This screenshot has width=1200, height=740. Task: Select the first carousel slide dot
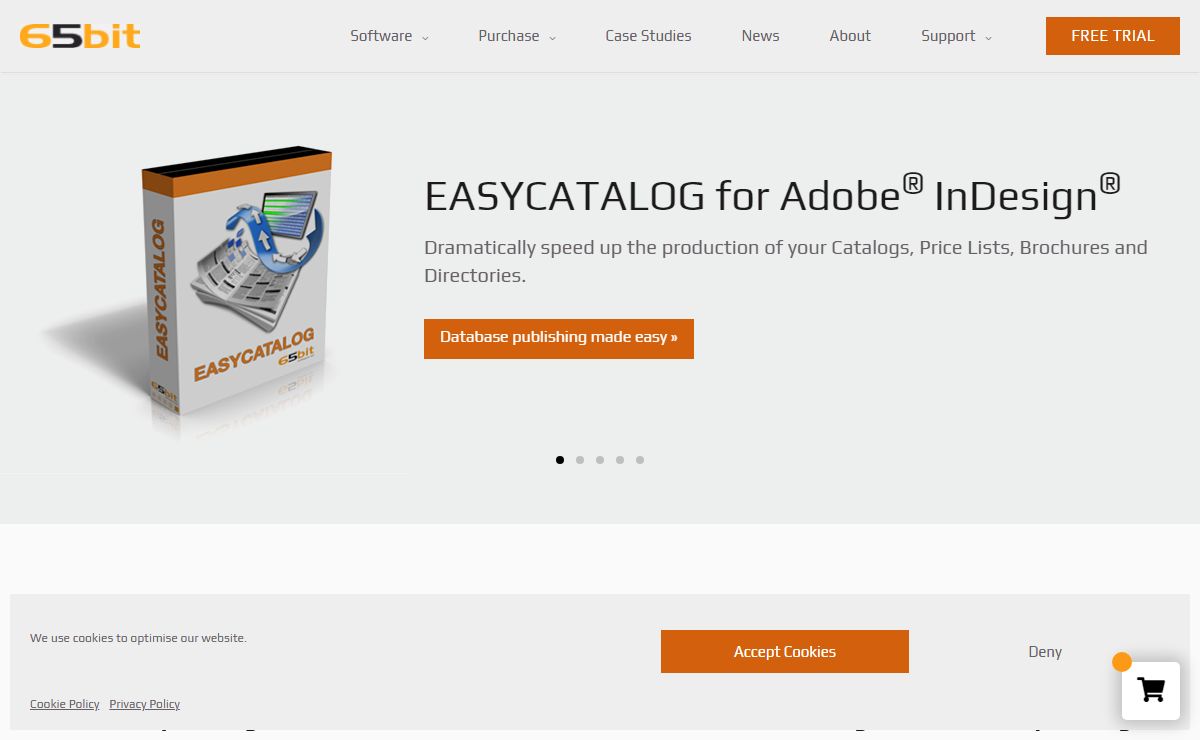[560, 460]
